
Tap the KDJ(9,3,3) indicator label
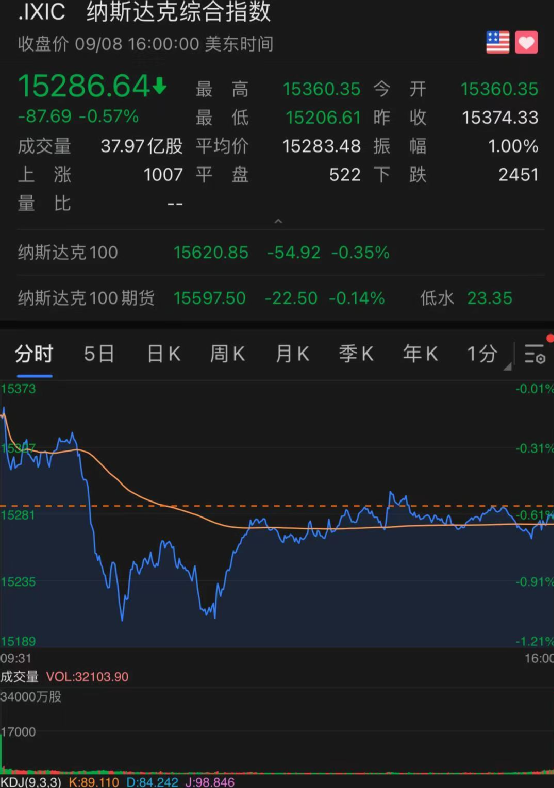[31, 782]
